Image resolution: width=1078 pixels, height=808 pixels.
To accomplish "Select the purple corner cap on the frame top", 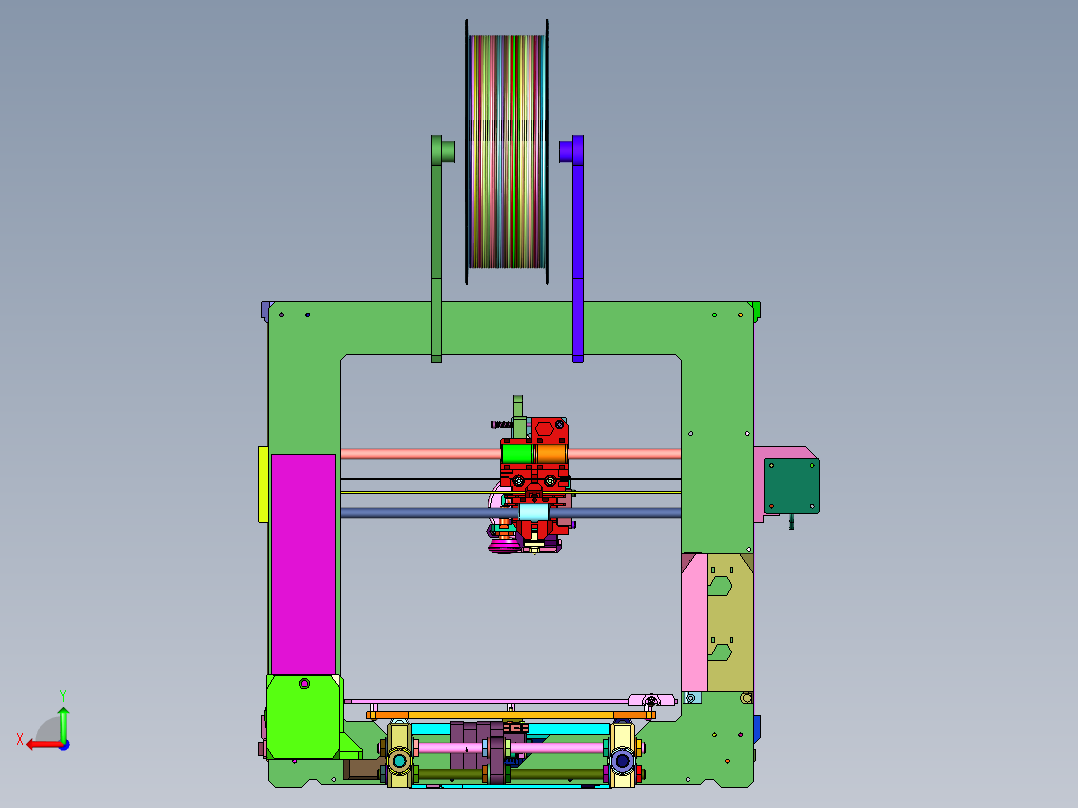I will click(x=266, y=312).
